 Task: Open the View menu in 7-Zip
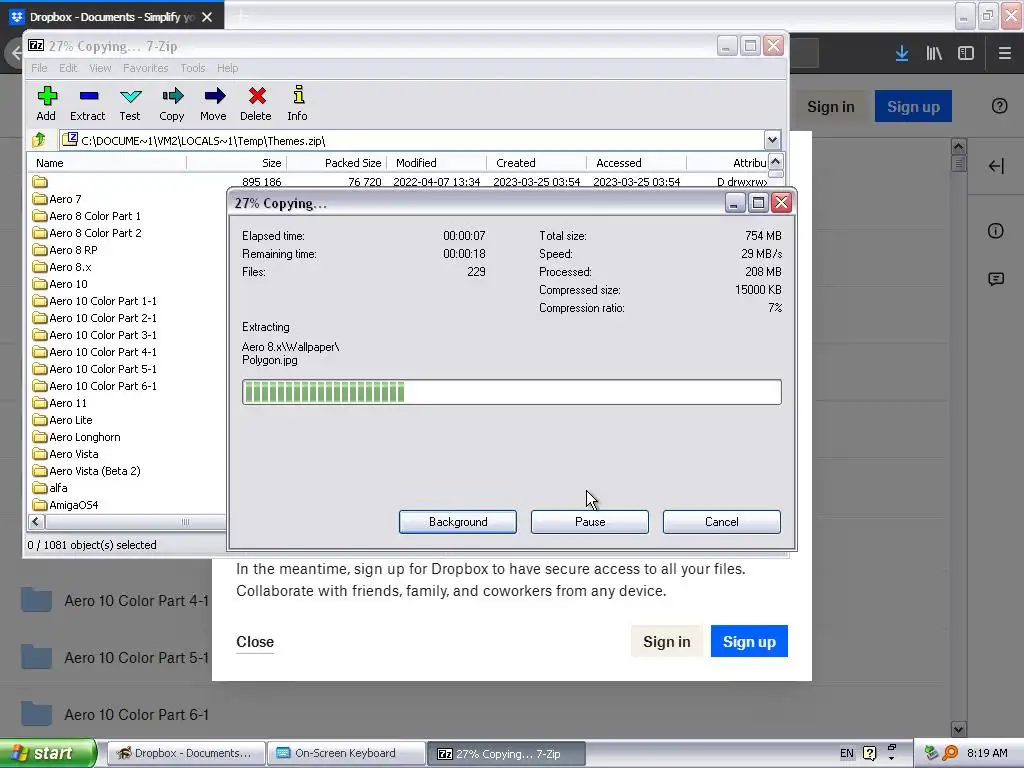[x=100, y=68]
